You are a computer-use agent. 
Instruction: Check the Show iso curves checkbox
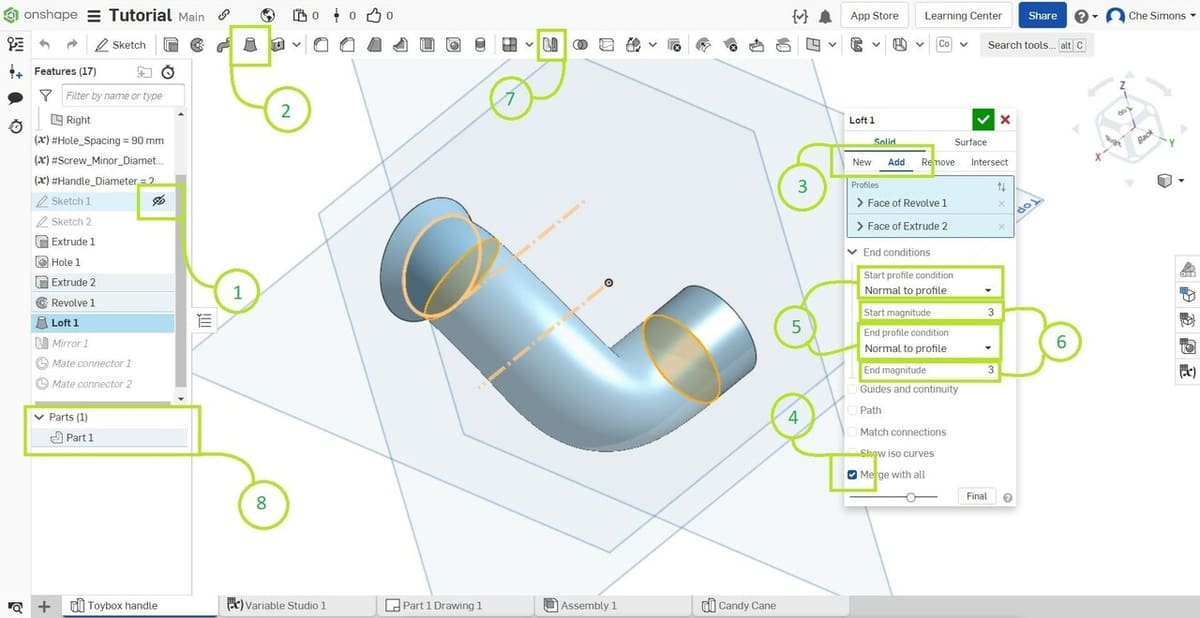click(x=852, y=453)
